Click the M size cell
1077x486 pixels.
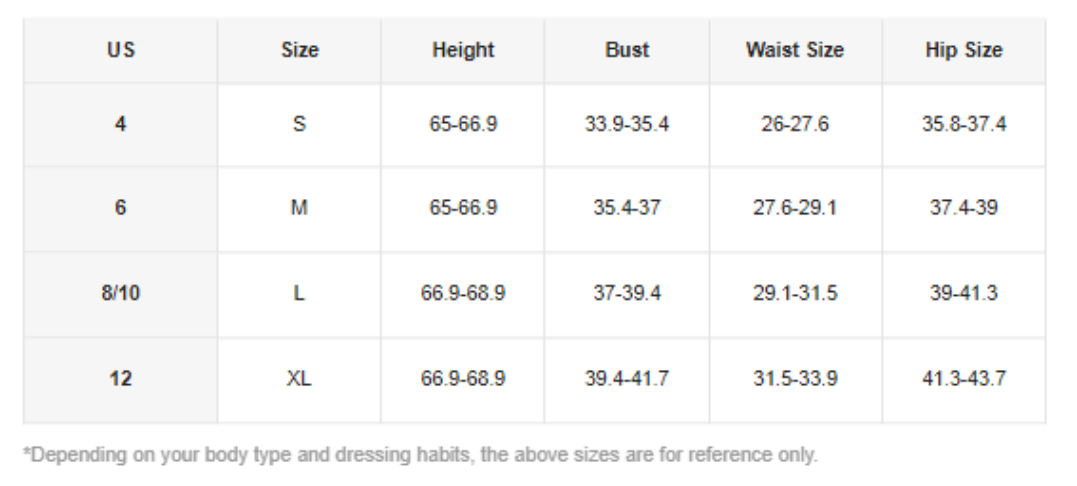pos(299,210)
